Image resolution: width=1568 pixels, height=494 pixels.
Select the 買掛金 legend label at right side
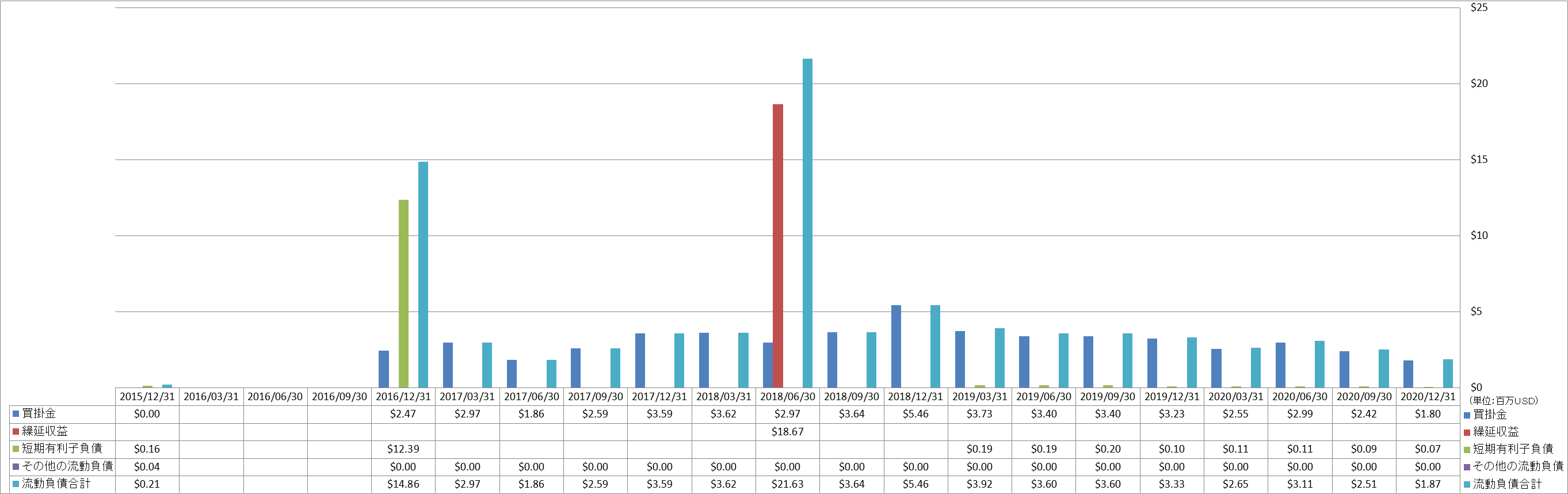(x=1490, y=414)
